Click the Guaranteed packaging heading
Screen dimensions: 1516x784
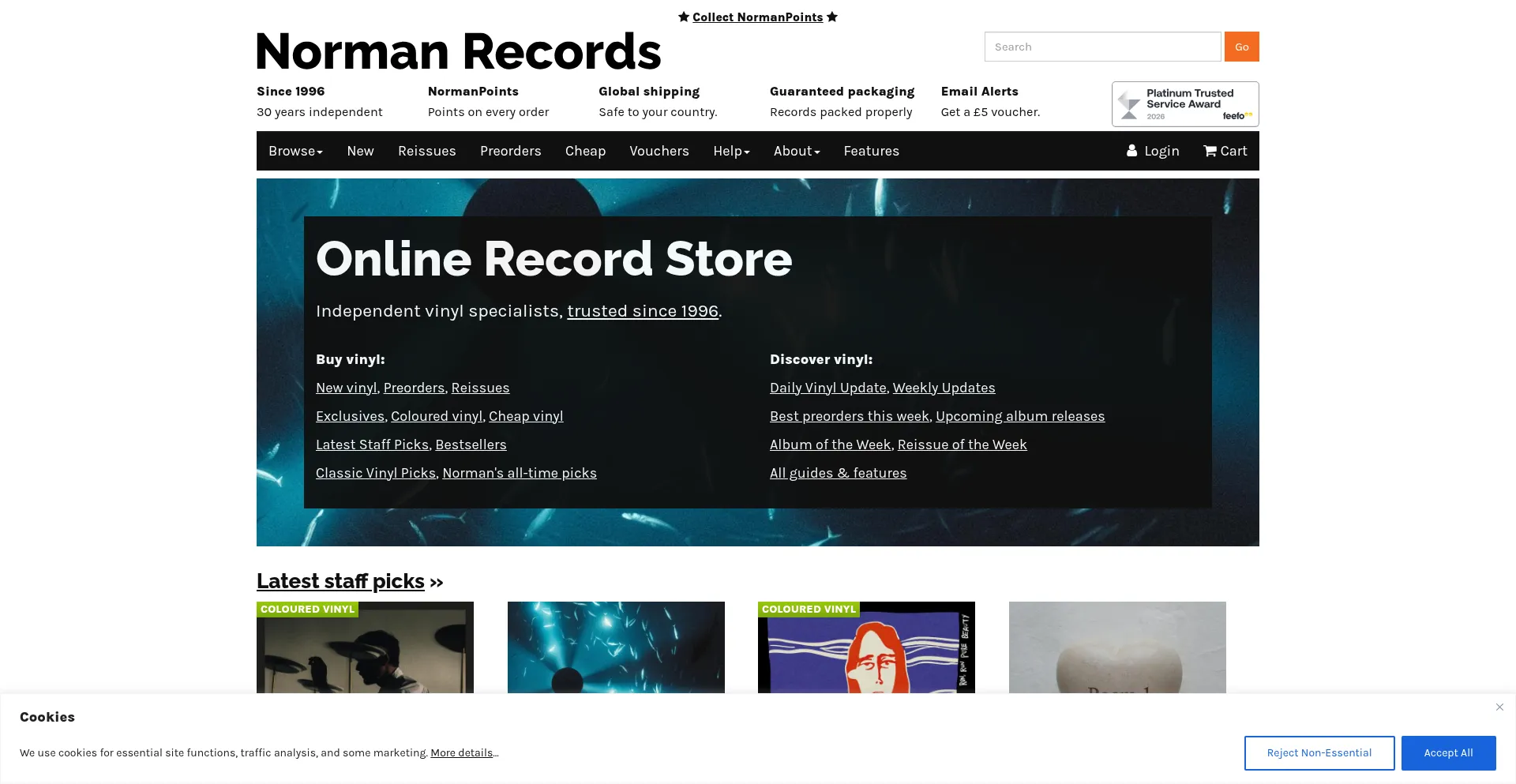(x=842, y=92)
